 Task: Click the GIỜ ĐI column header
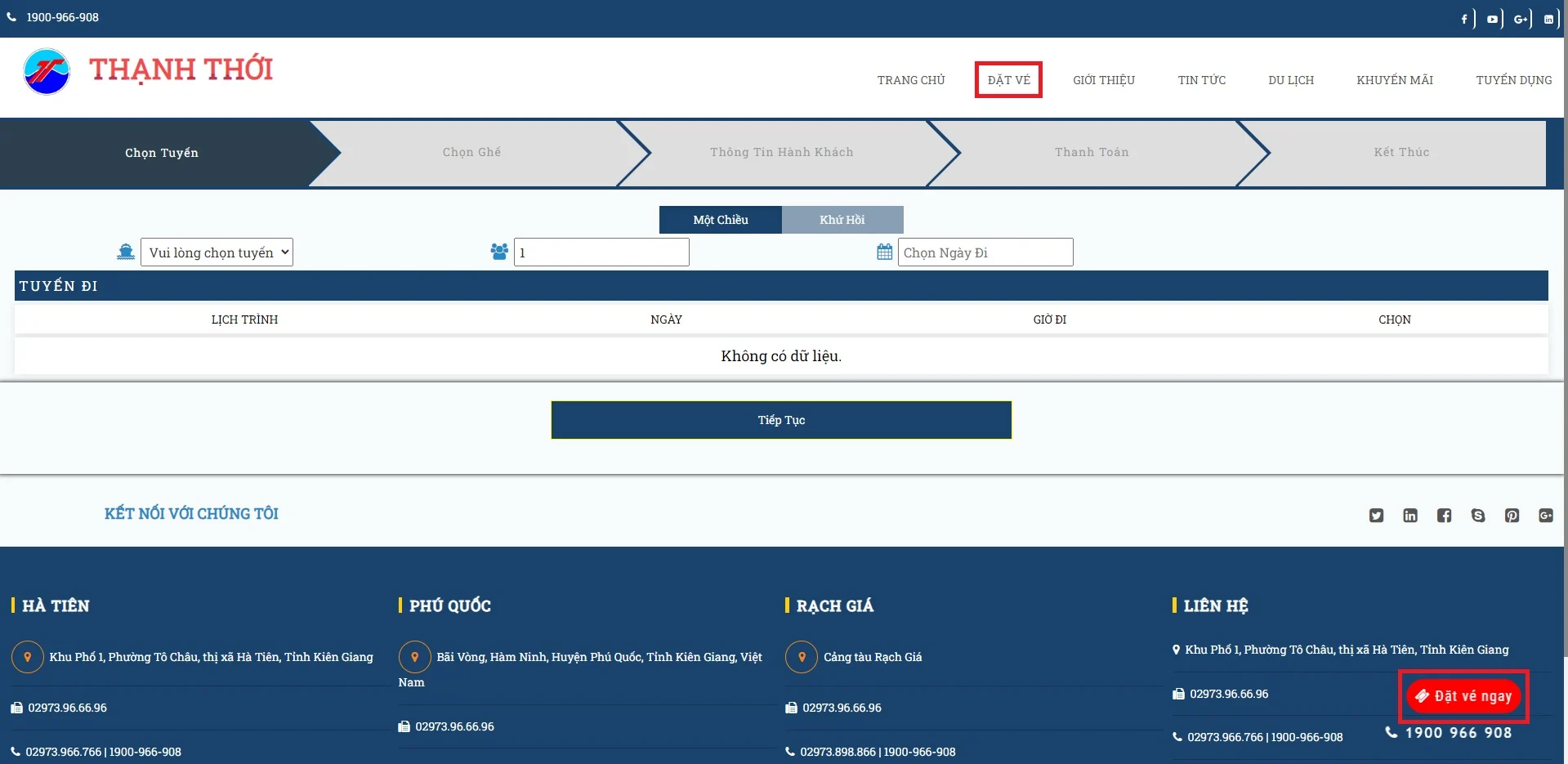click(1049, 319)
